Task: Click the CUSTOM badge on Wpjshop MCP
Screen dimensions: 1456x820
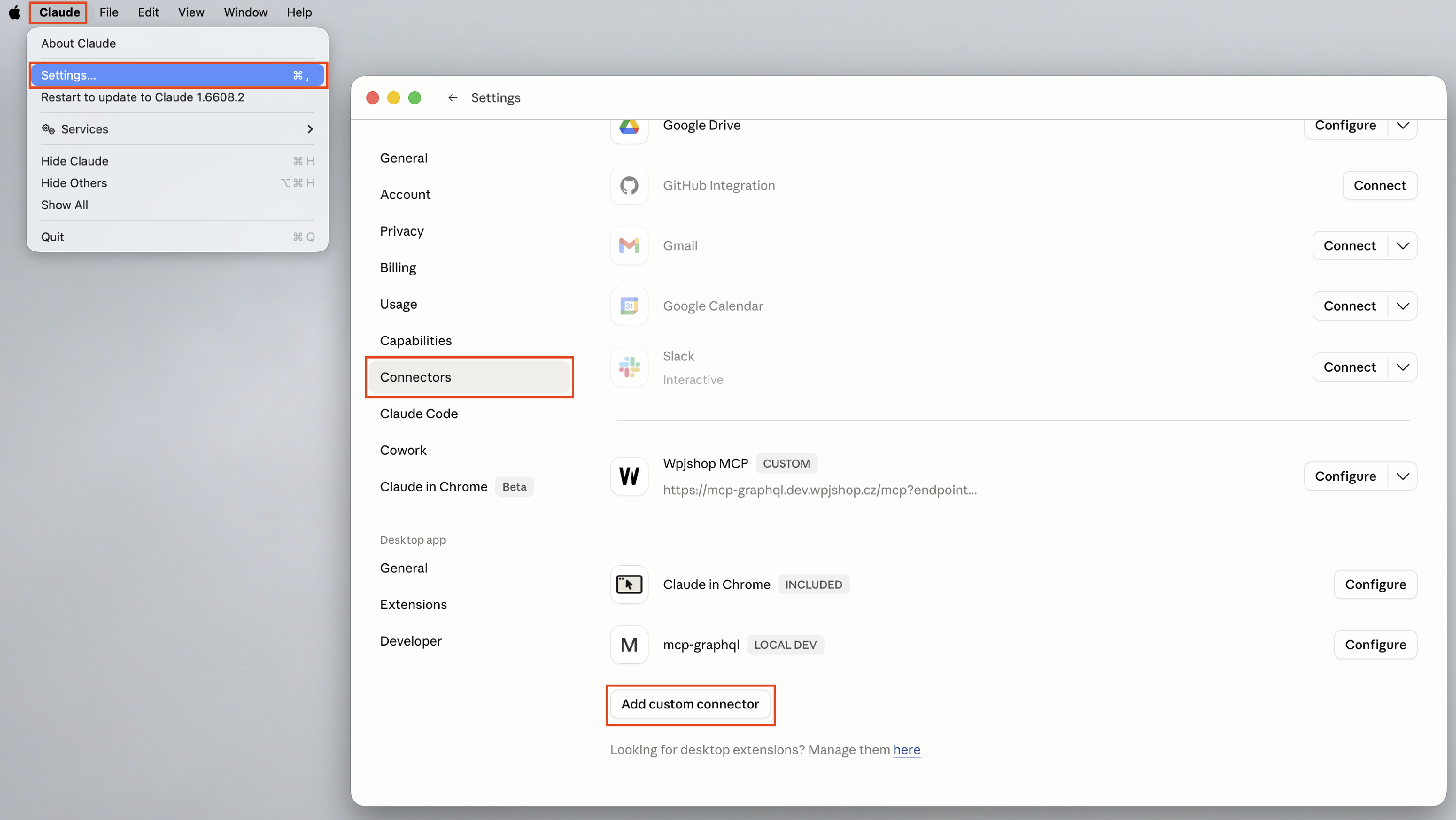Action: 786,464
